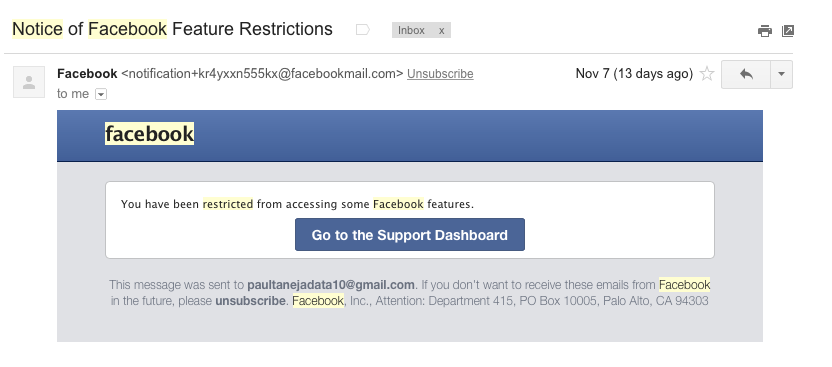This screenshot has height=367, width=832.
Task: Show details dropdown next to 'to me'
Action: click(x=101, y=94)
